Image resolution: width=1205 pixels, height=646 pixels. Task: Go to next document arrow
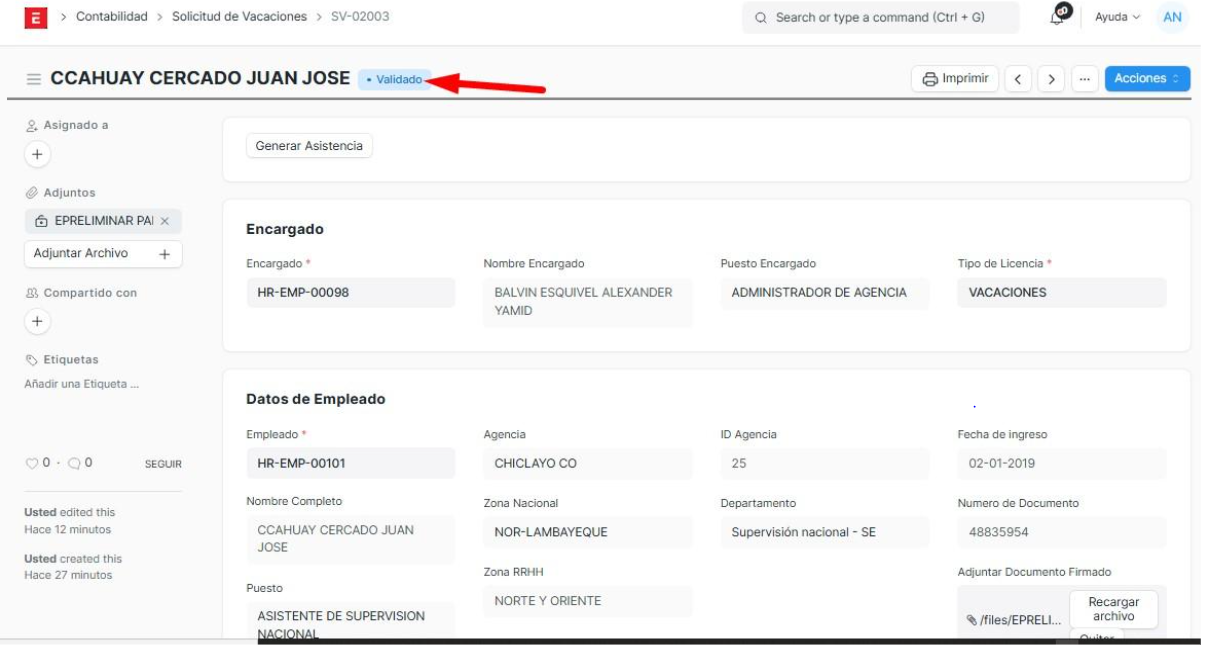point(1050,79)
